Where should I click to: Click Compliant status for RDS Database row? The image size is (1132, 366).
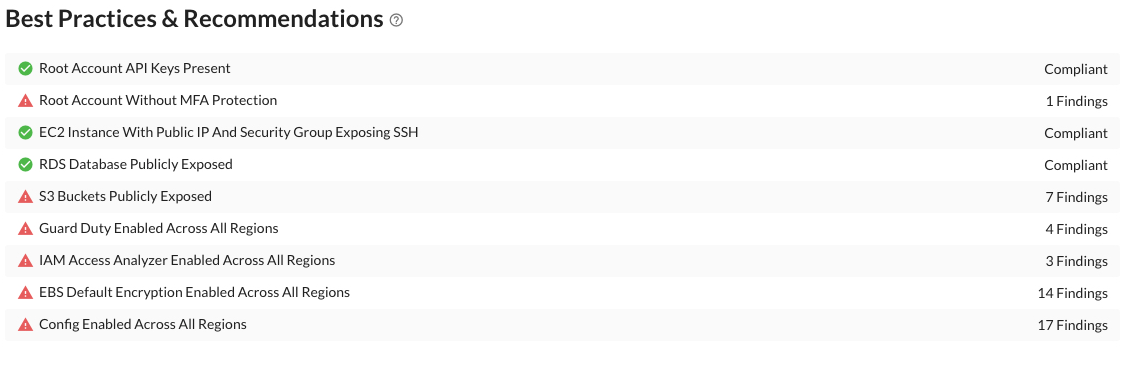1076,165
